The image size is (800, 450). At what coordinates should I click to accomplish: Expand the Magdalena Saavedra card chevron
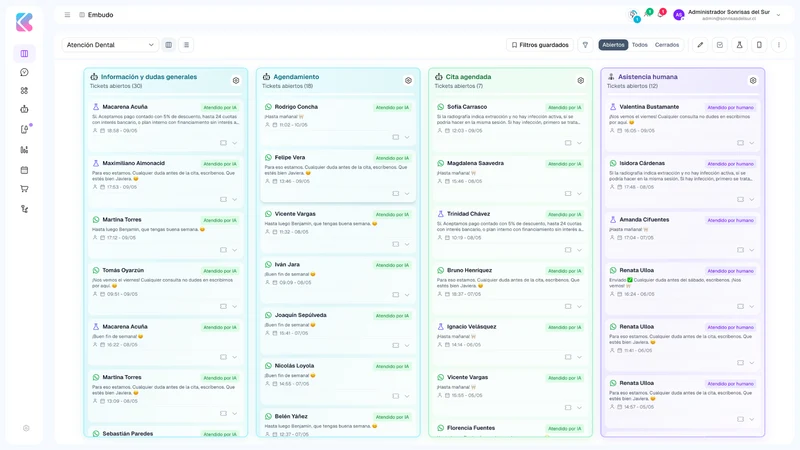[x=580, y=194]
